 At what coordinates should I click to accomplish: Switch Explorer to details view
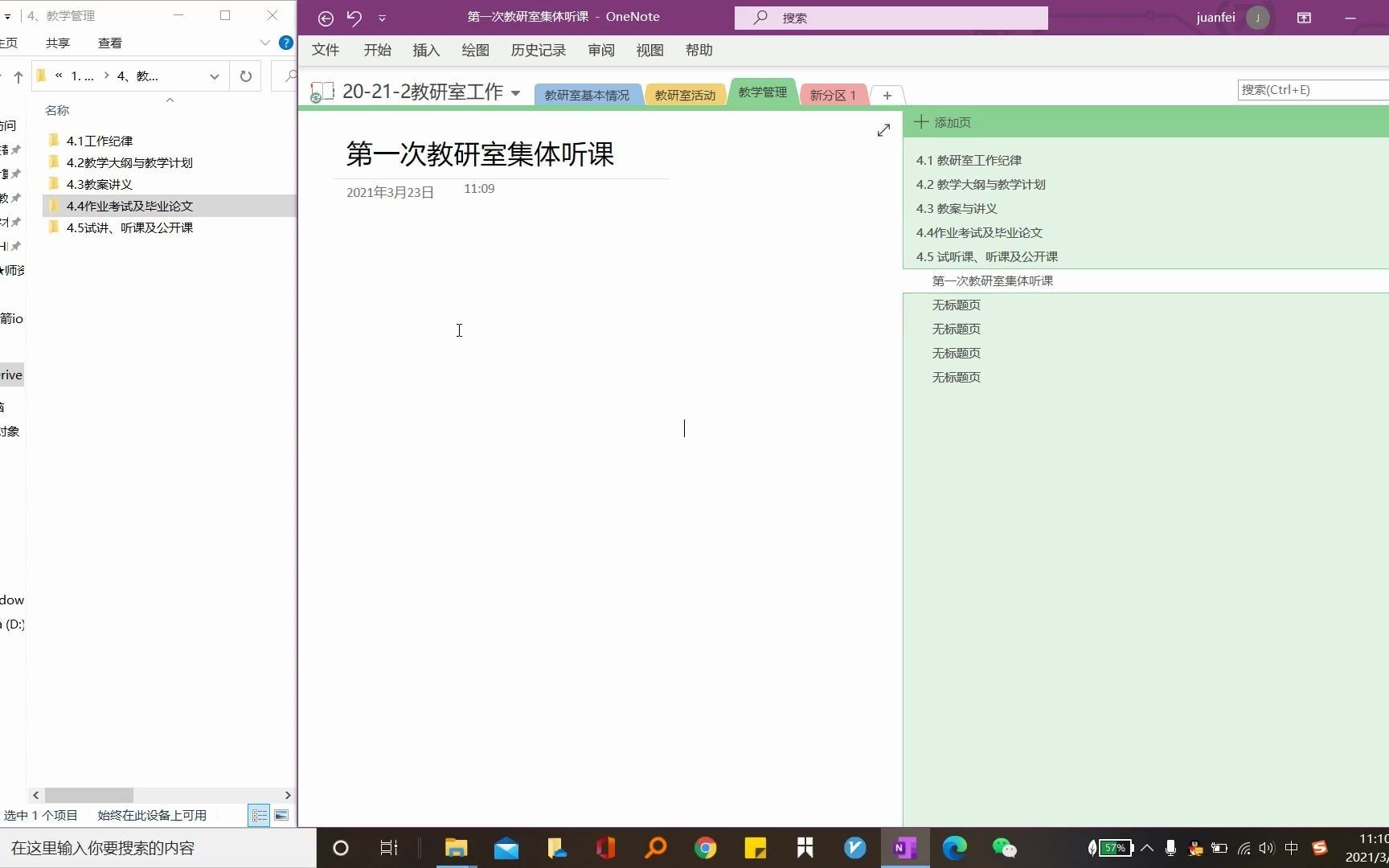(259, 815)
